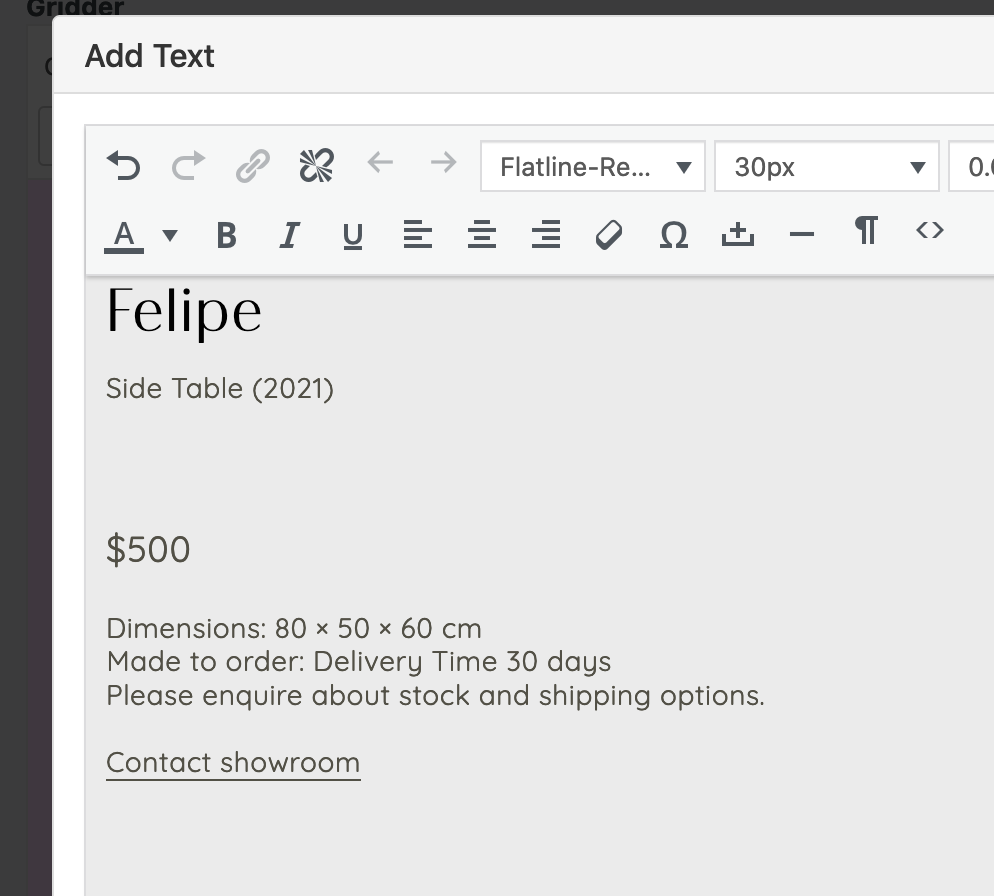Toggle underline formatting
Screen dimensions: 994x896
tap(352, 235)
